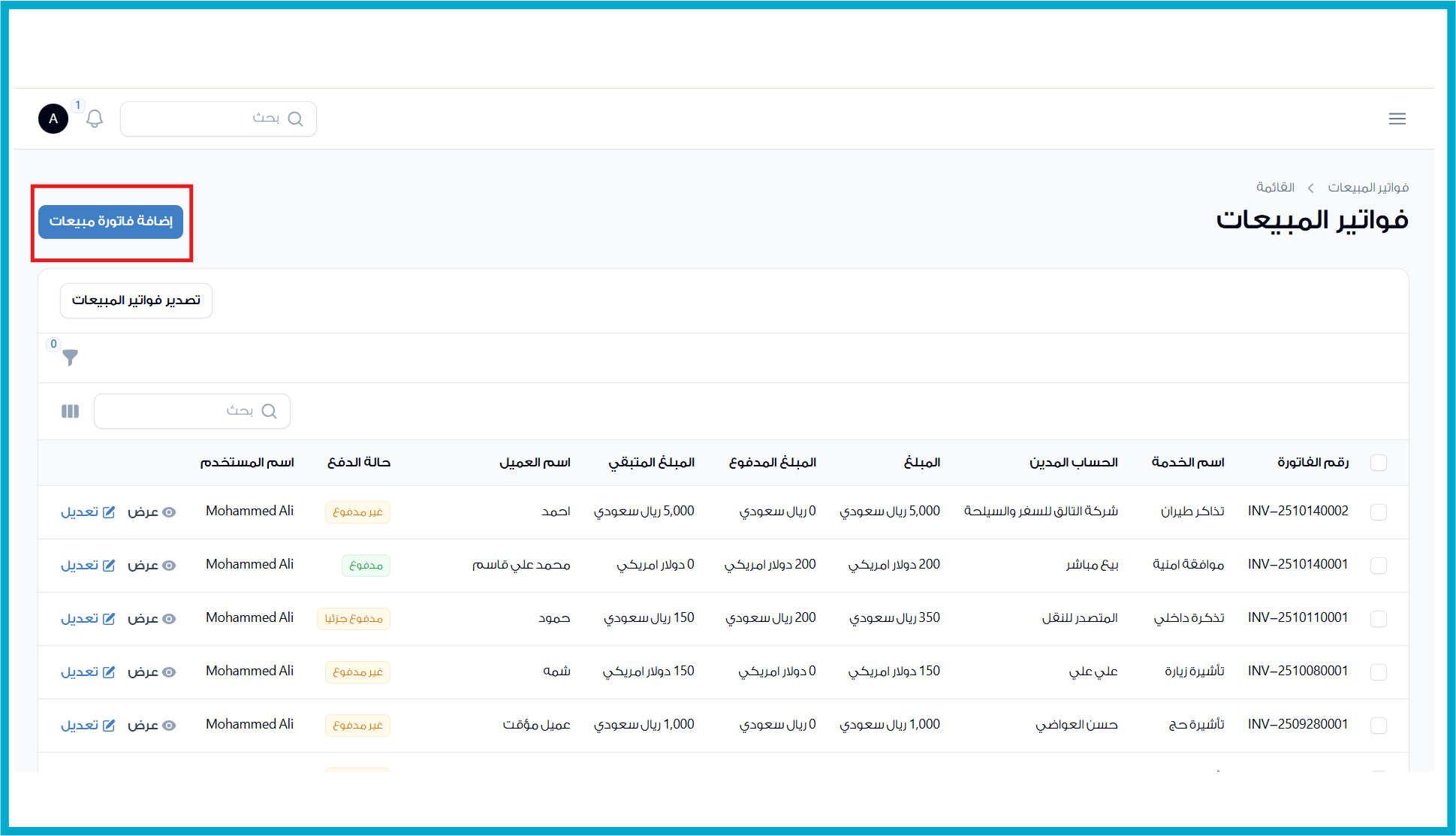Screen dimensions: 1456x836
Task: Click the breadcrumb chevron arrow
Action: pyautogui.click(x=1310, y=188)
